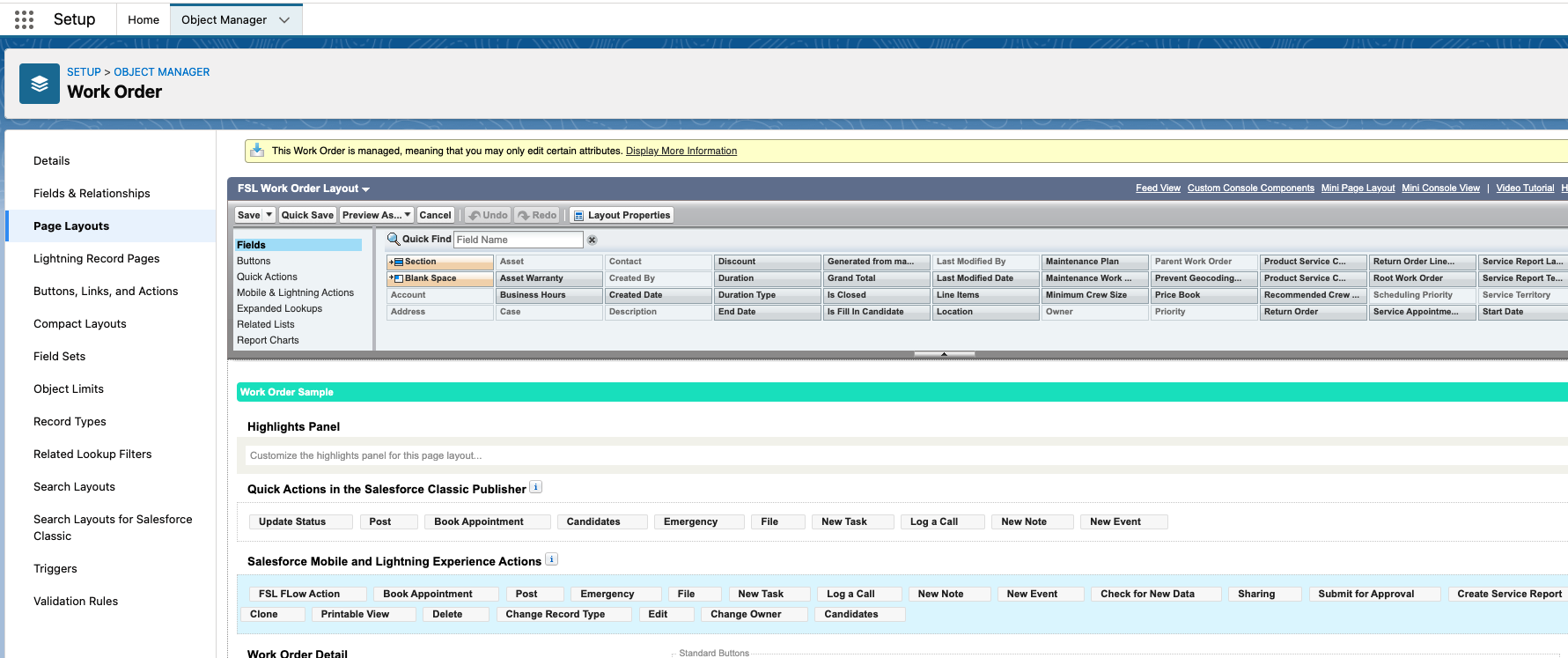Viewport: 1568px width, 658px height.
Task: Switch to the Object Manager tab
Action: (225, 19)
